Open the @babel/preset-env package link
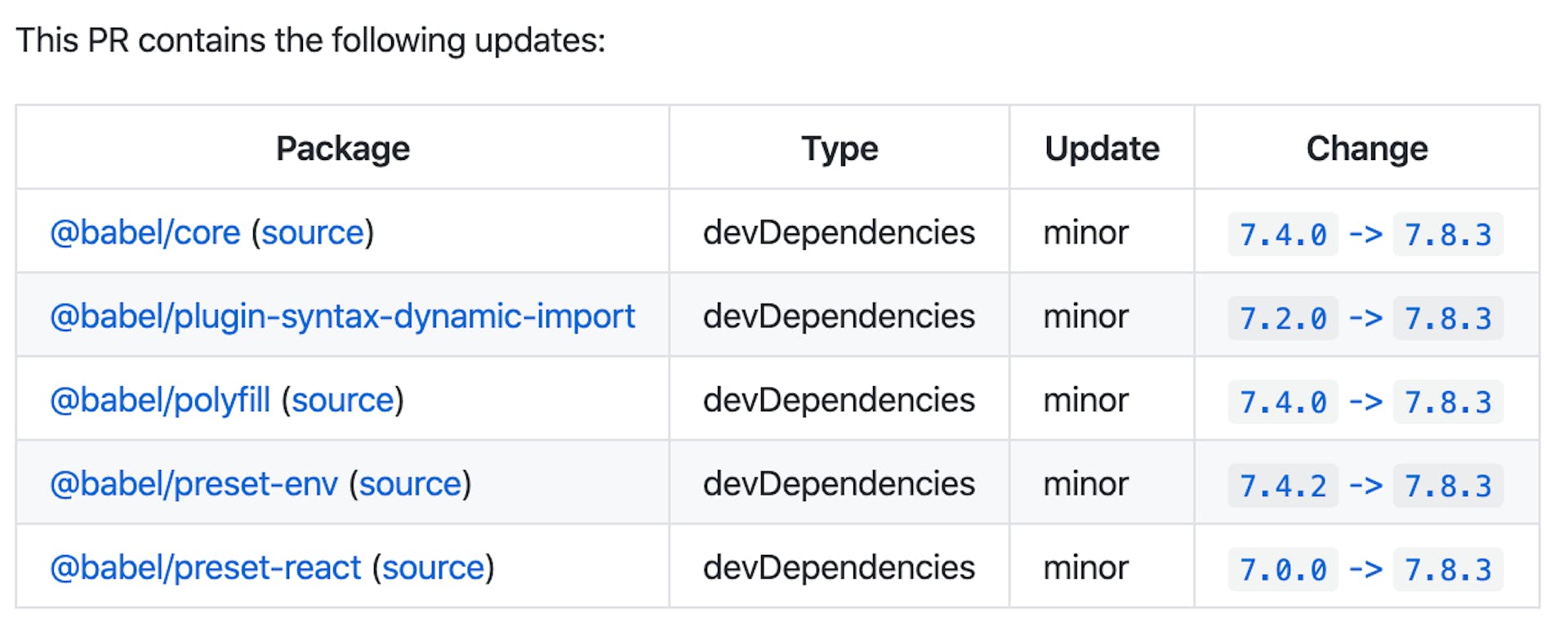The width and height of the screenshot is (1568, 626). point(194,484)
